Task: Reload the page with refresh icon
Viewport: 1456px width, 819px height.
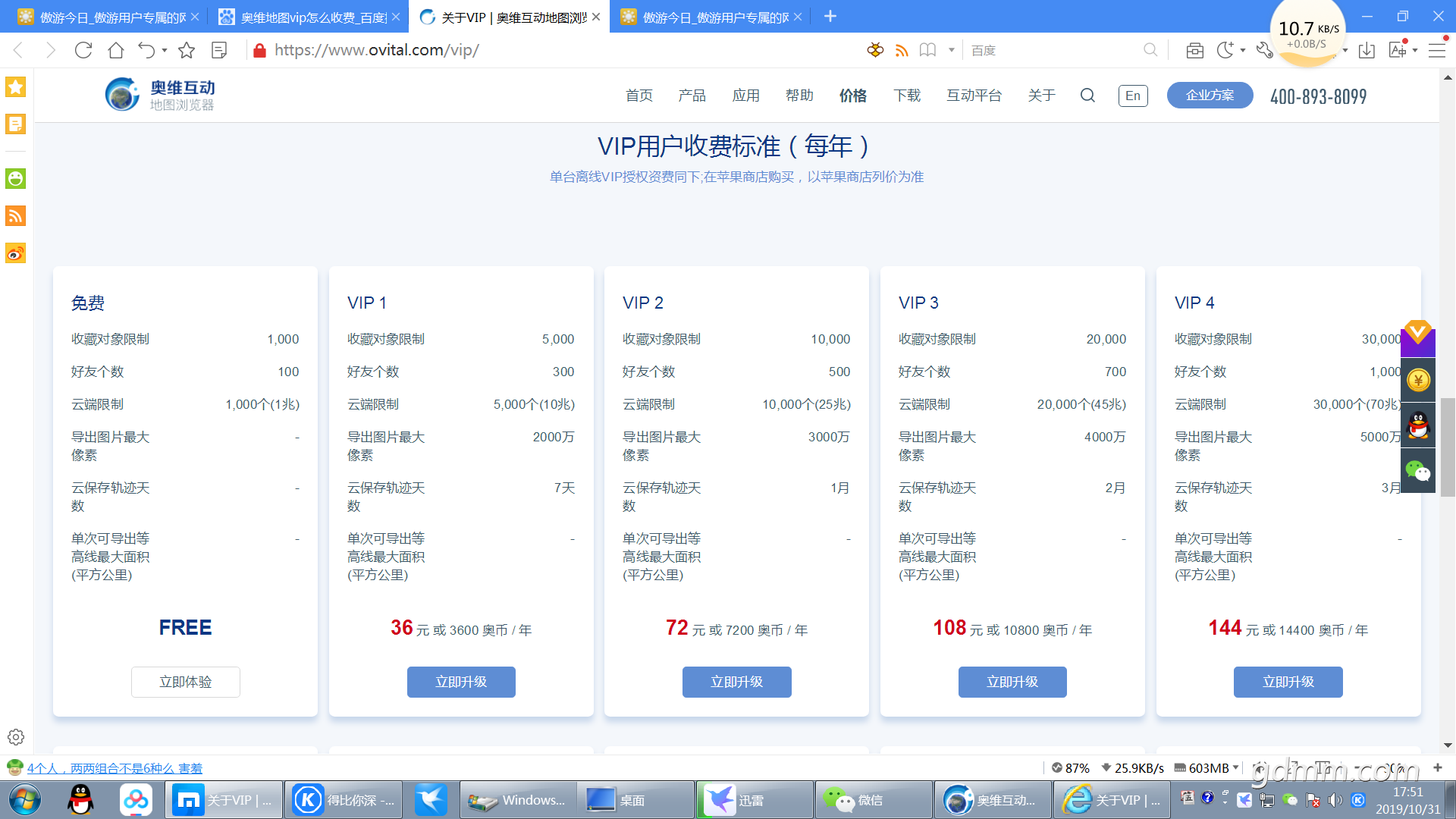Action: (x=83, y=50)
